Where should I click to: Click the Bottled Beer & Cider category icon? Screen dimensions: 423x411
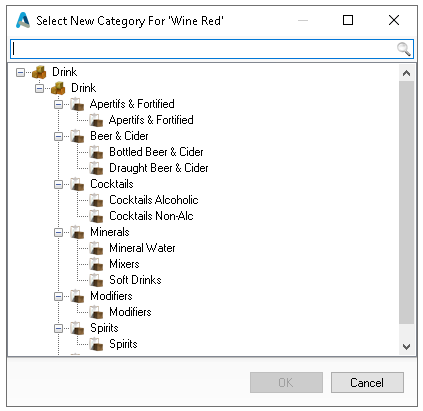96,152
